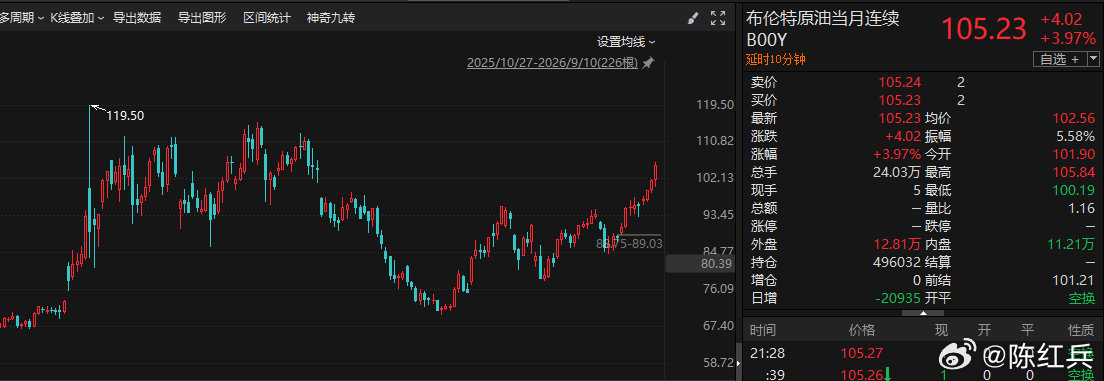The height and width of the screenshot is (381, 1104).
Task: Click the 最高 value 105.84
Action: tap(1074, 172)
